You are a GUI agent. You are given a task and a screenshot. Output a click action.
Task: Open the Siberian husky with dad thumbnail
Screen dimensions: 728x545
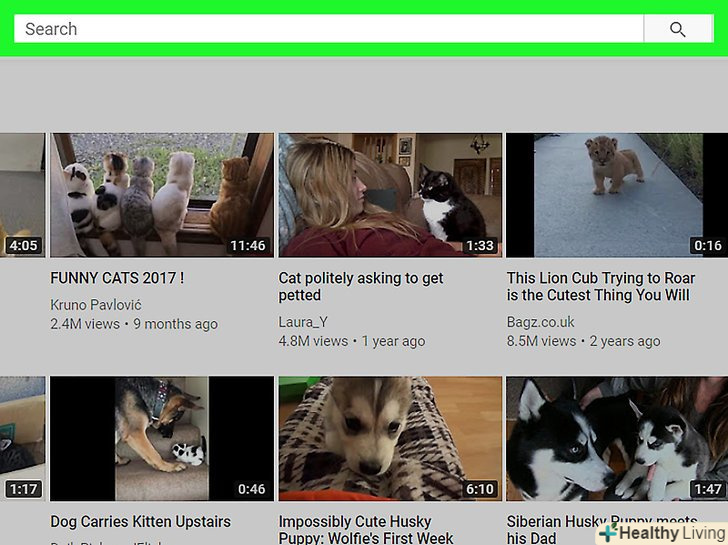tap(617, 438)
